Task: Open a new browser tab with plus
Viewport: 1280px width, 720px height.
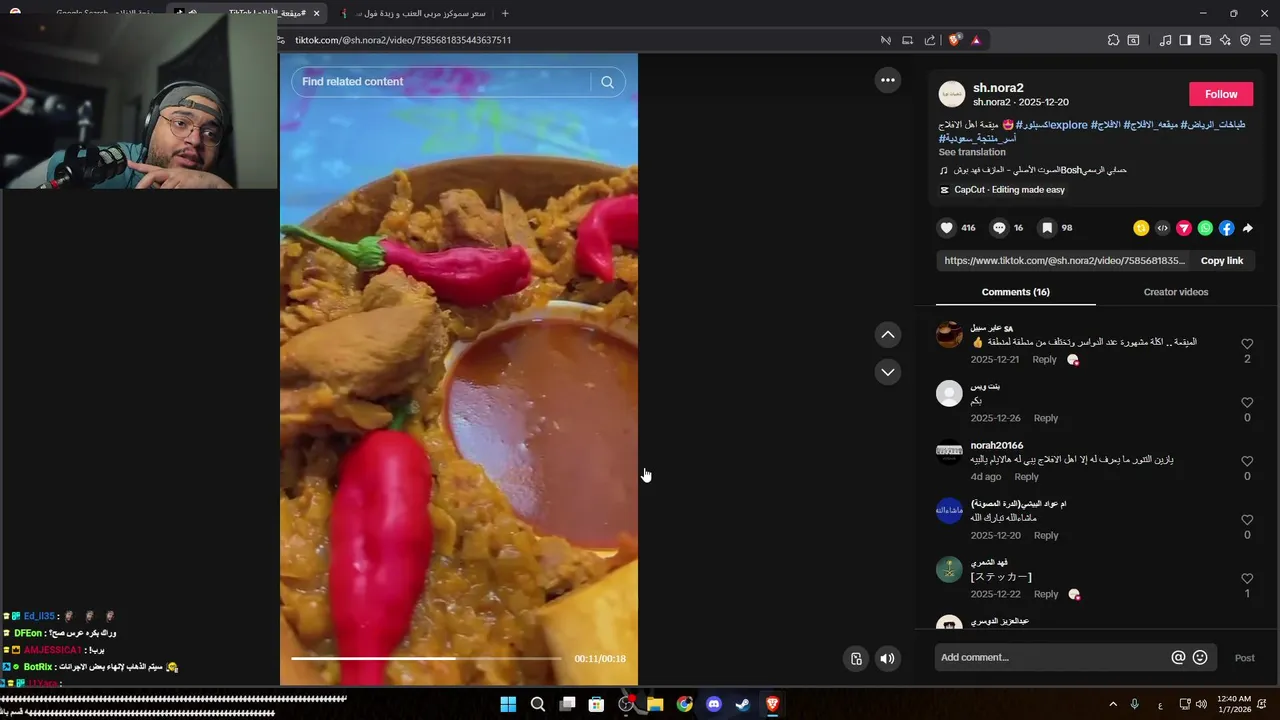Action: click(x=505, y=14)
